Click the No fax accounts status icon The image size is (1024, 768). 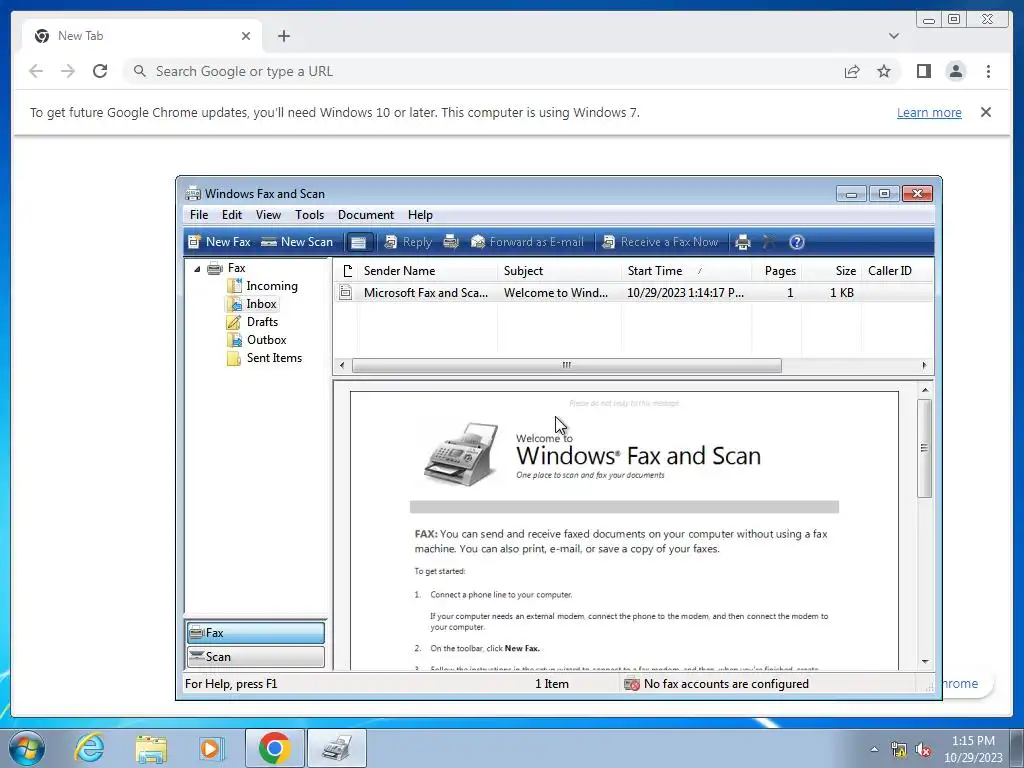(632, 684)
